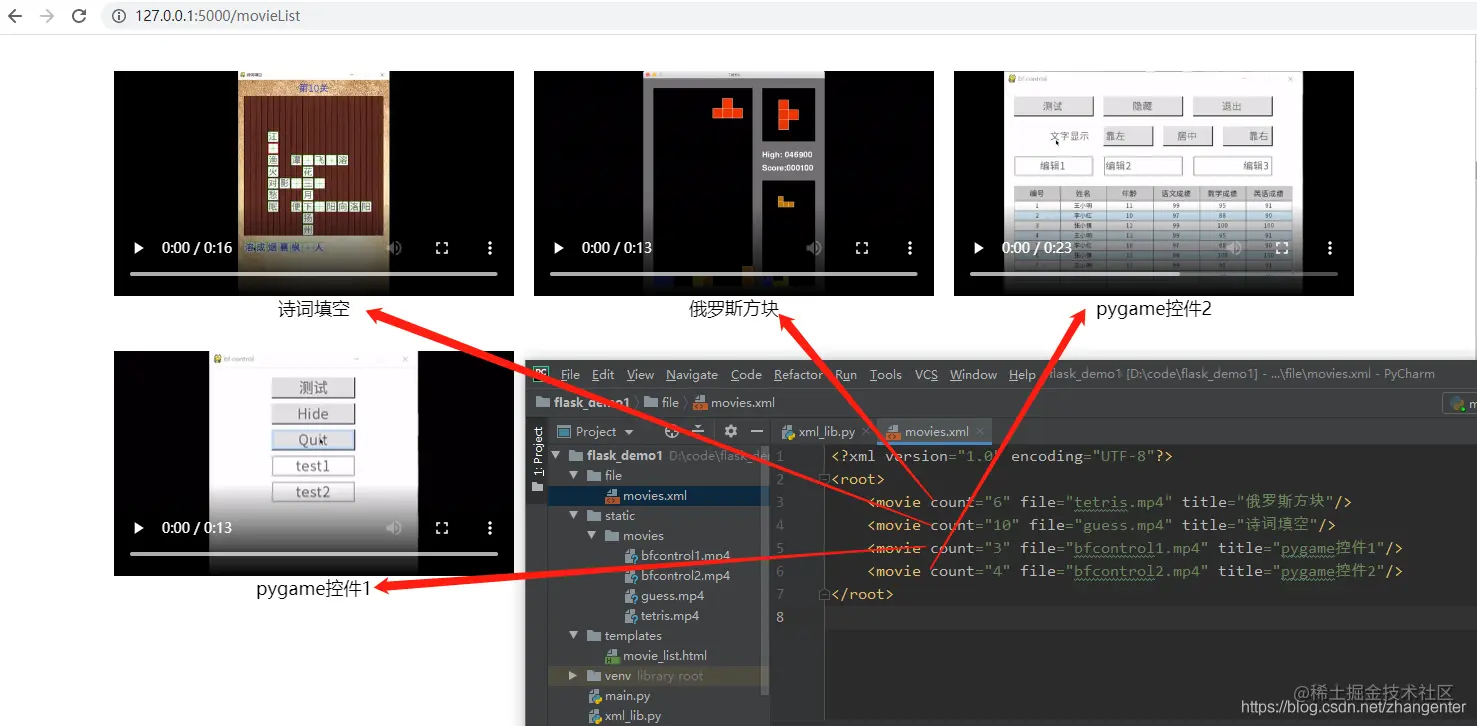Close the xml_lib.py editor tab
The height and width of the screenshot is (726, 1477).
pyautogui.click(x=866, y=432)
